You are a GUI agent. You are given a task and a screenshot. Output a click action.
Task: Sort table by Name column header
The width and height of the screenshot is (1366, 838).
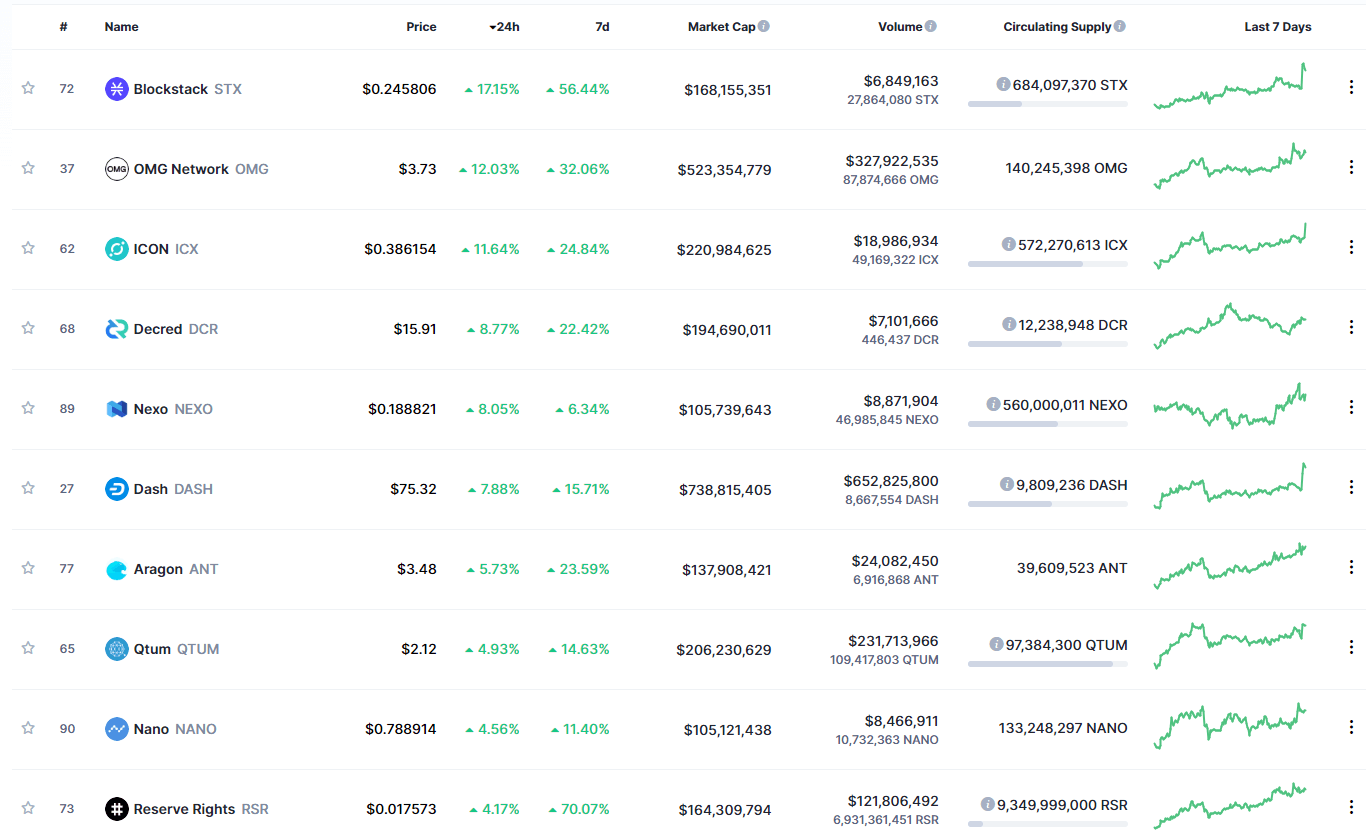point(121,27)
